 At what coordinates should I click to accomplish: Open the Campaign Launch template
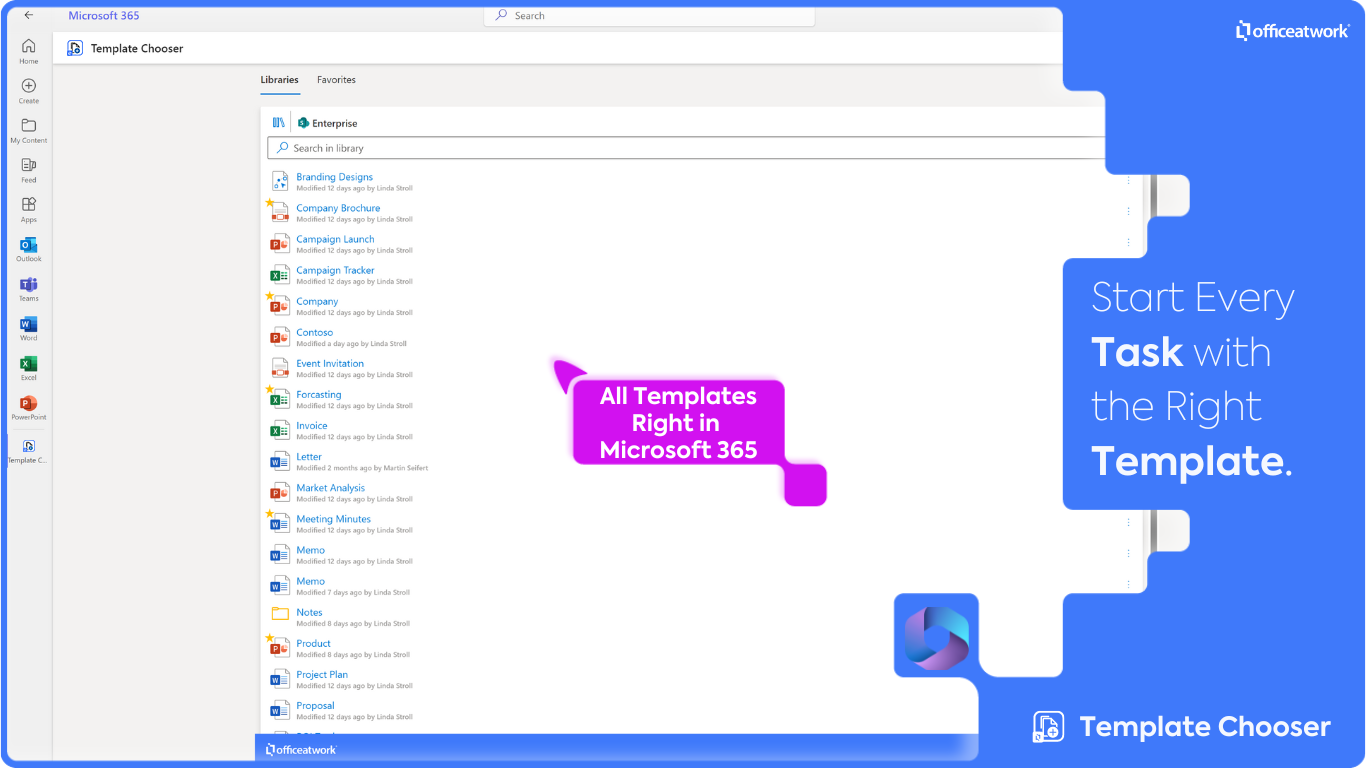tap(335, 239)
